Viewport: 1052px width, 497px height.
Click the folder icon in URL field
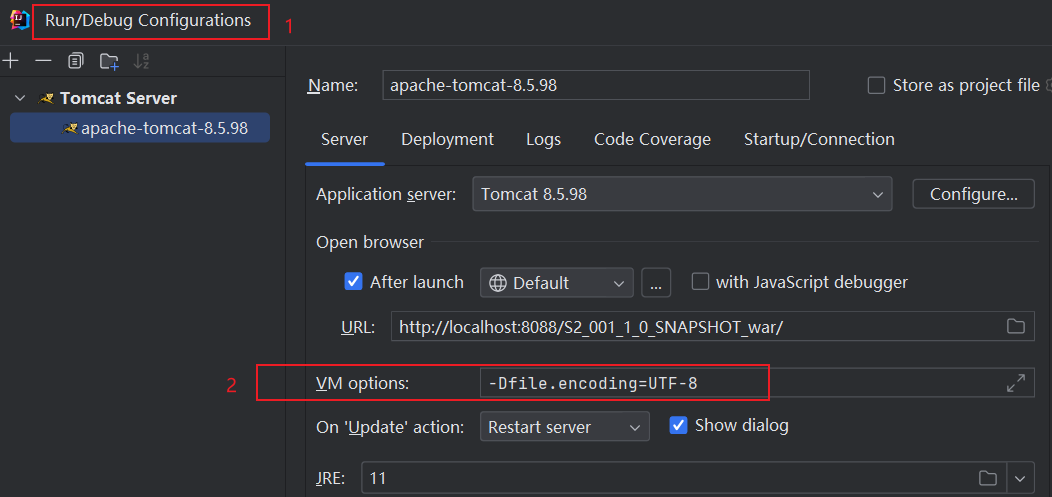(x=1015, y=326)
